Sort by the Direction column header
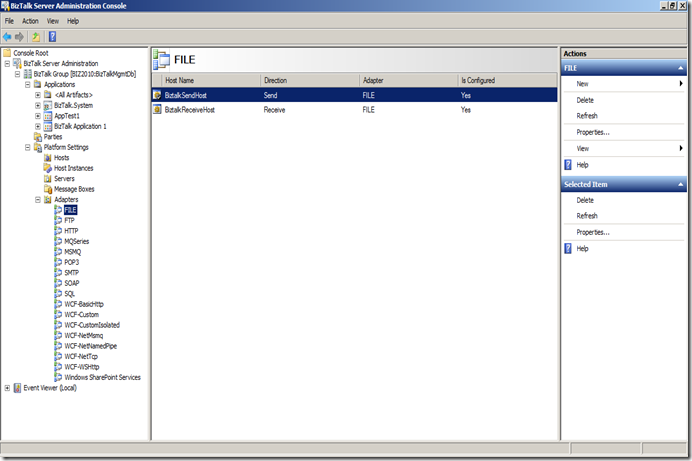692x461 pixels. click(x=310, y=80)
